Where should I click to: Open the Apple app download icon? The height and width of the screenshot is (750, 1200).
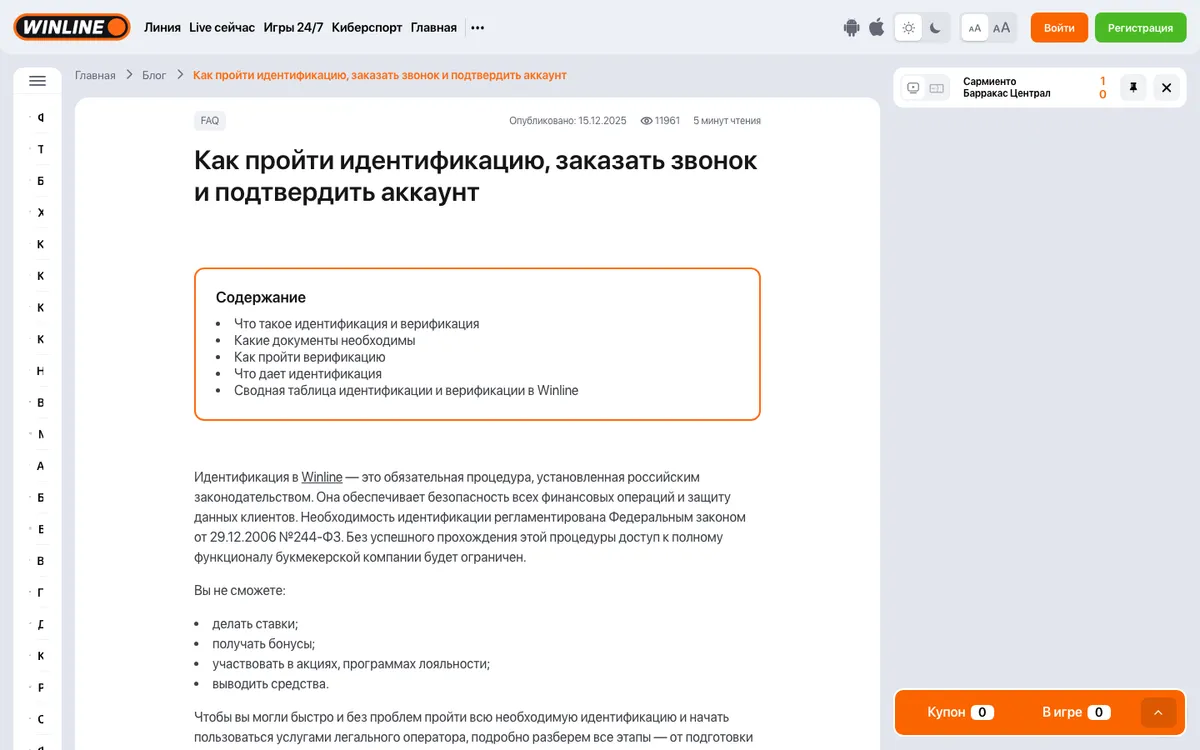click(x=877, y=27)
